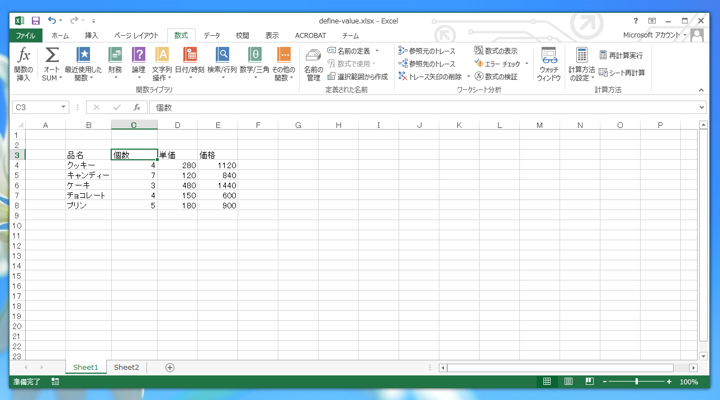
Task: Switch to the Insert (挿入) tab
Action: [91, 35]
